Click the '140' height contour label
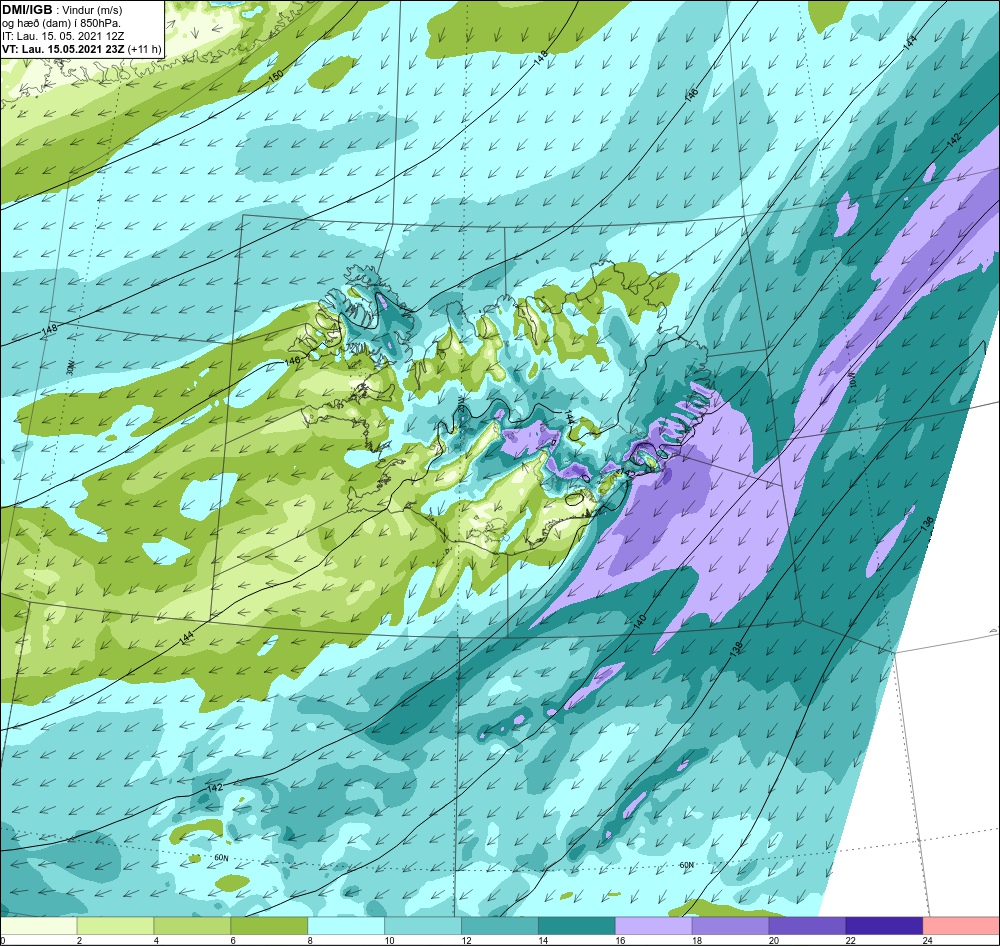 tap(640, 623)
